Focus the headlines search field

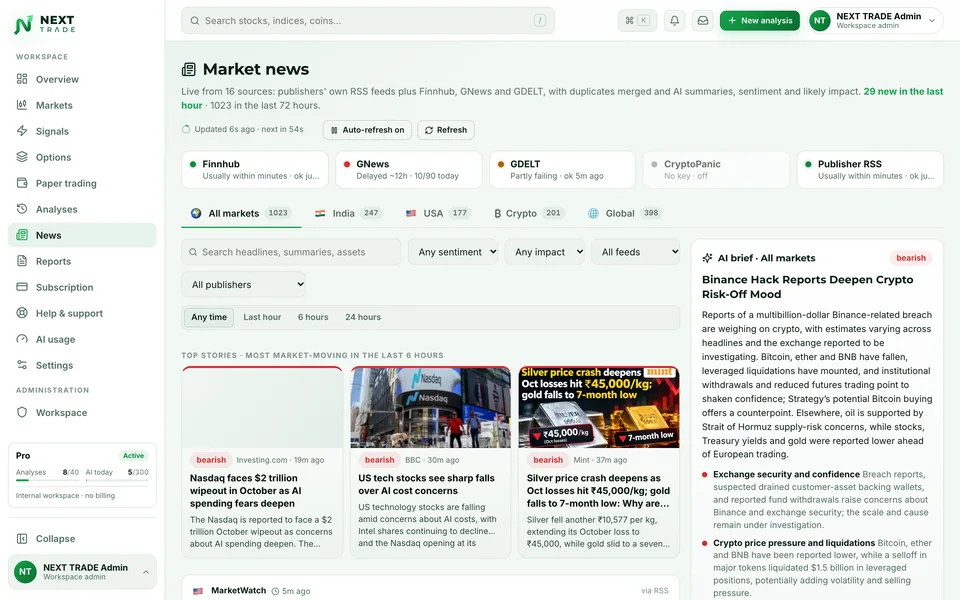pos(291,252)
